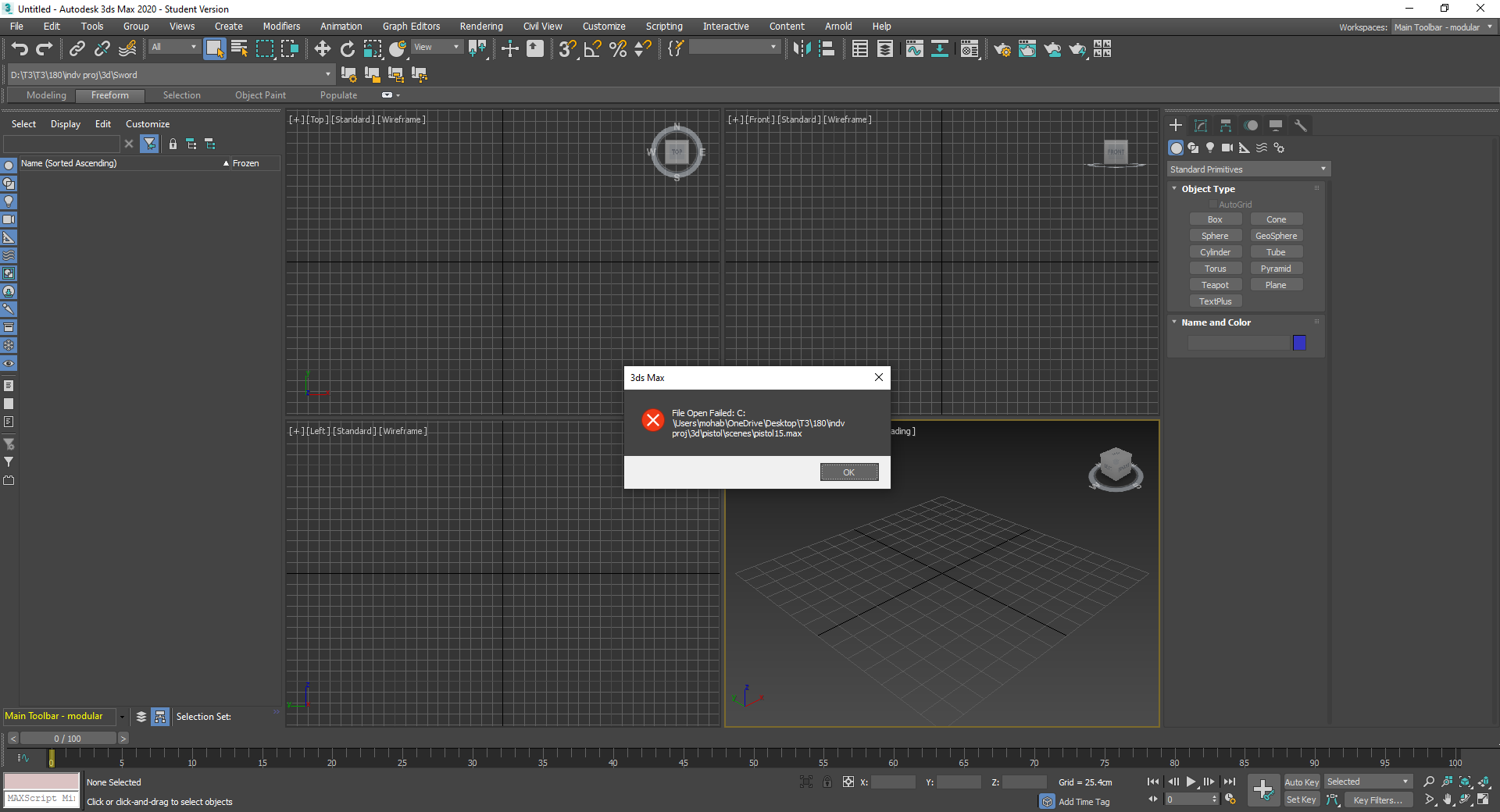Open Render Setup teapot icon
1500x812 pixels.
coord(1002,49)
